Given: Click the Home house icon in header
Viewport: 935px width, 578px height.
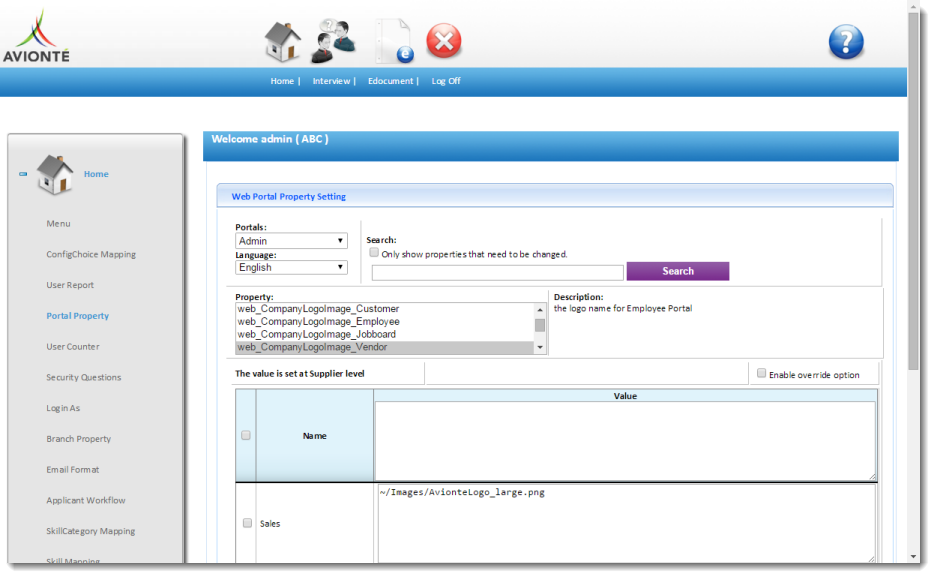Looking at the screenshot, I should [x=282, y=42].
